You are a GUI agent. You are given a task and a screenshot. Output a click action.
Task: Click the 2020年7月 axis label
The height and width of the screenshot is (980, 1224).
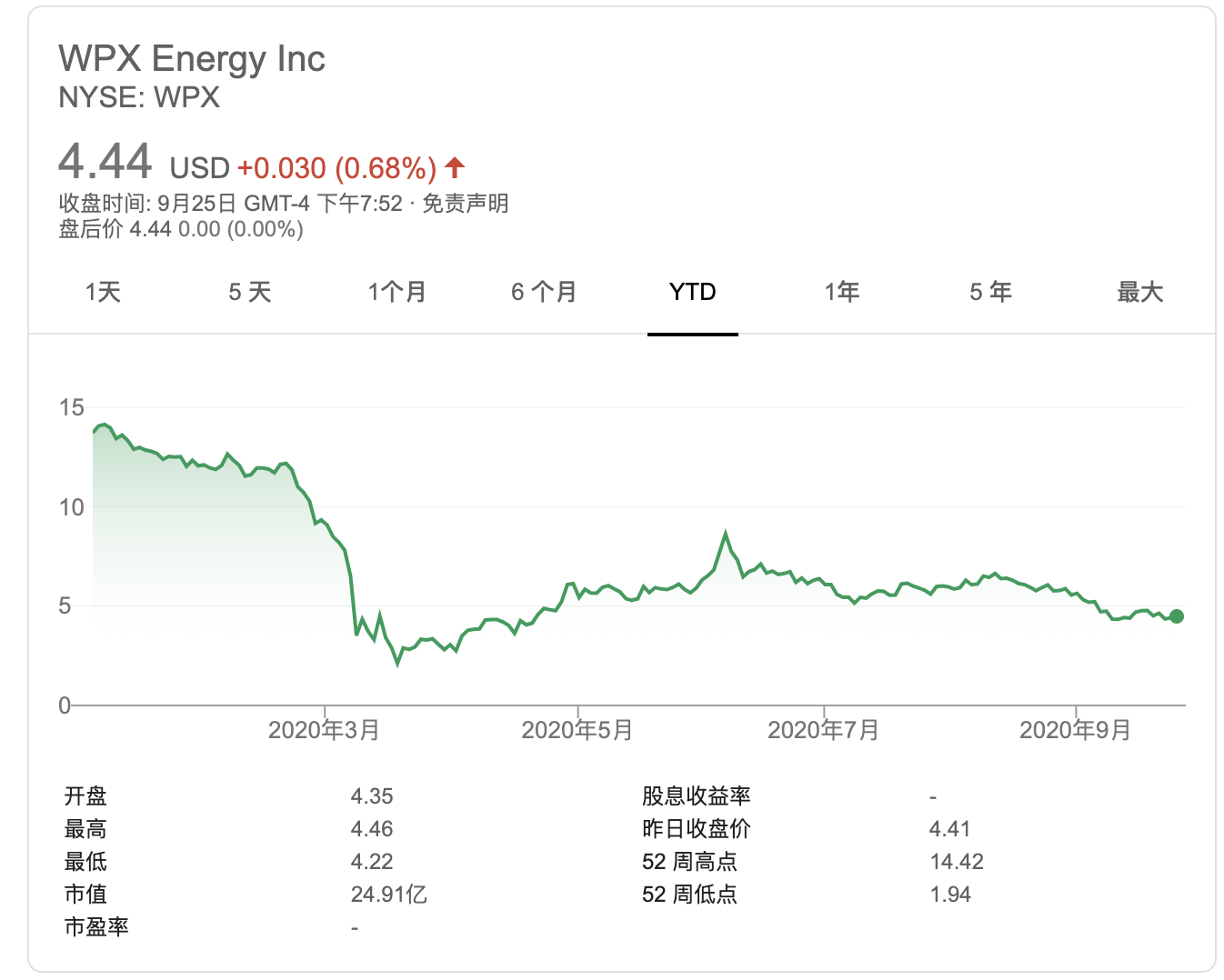coord(823,730)
